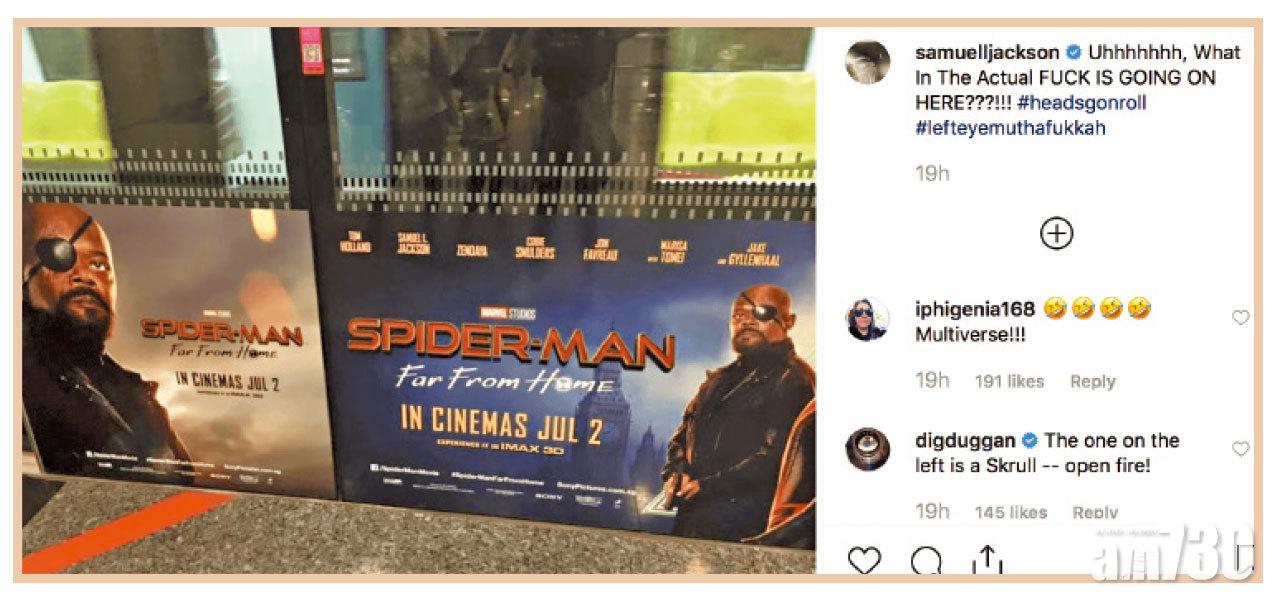Tap the share upload arrow icon
The image size is (1280, 603).
coord(987,559)
